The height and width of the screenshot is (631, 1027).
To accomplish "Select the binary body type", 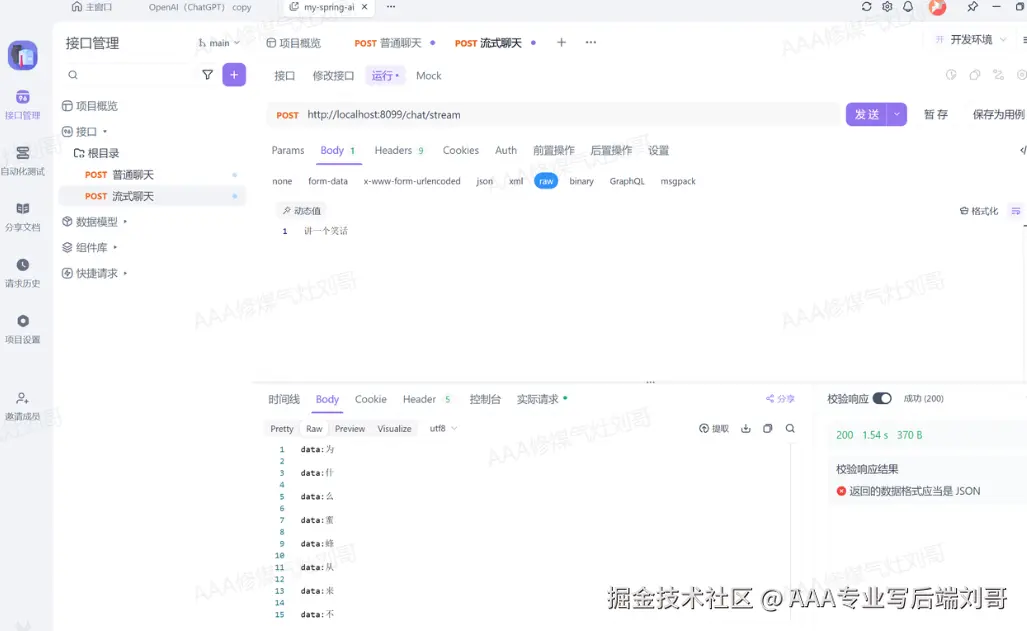I will (582, 181).
